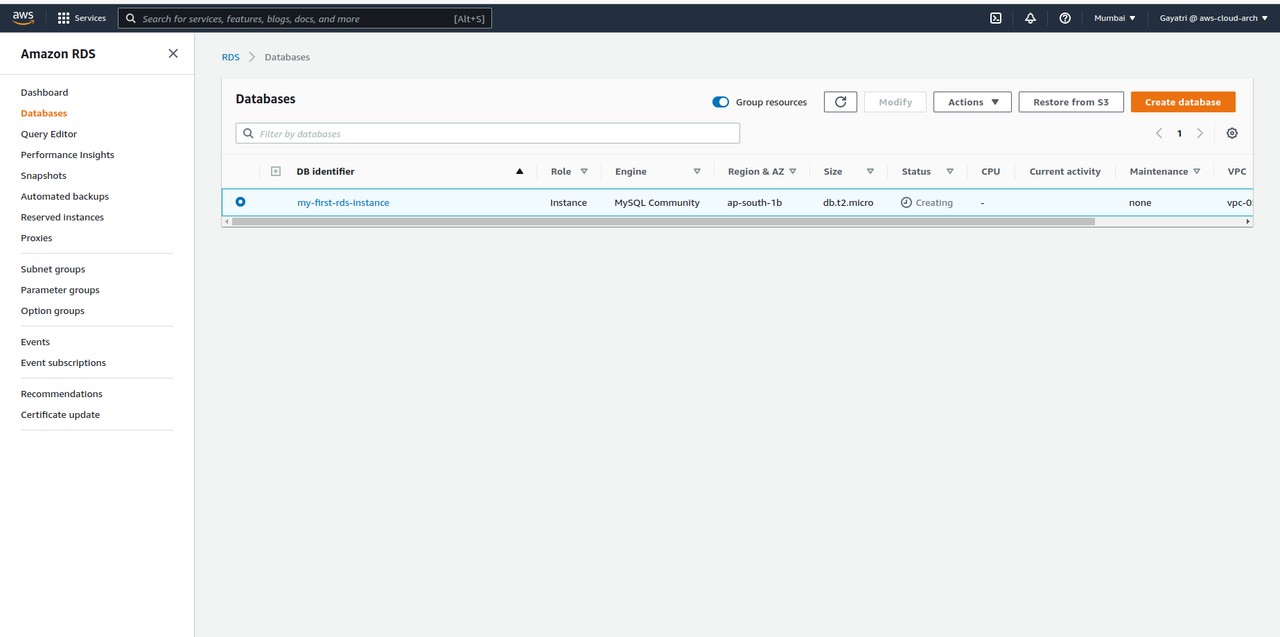Open the Gayatri account dropdown
Screen dimensions: 1280x637
tap(1213, 18)
